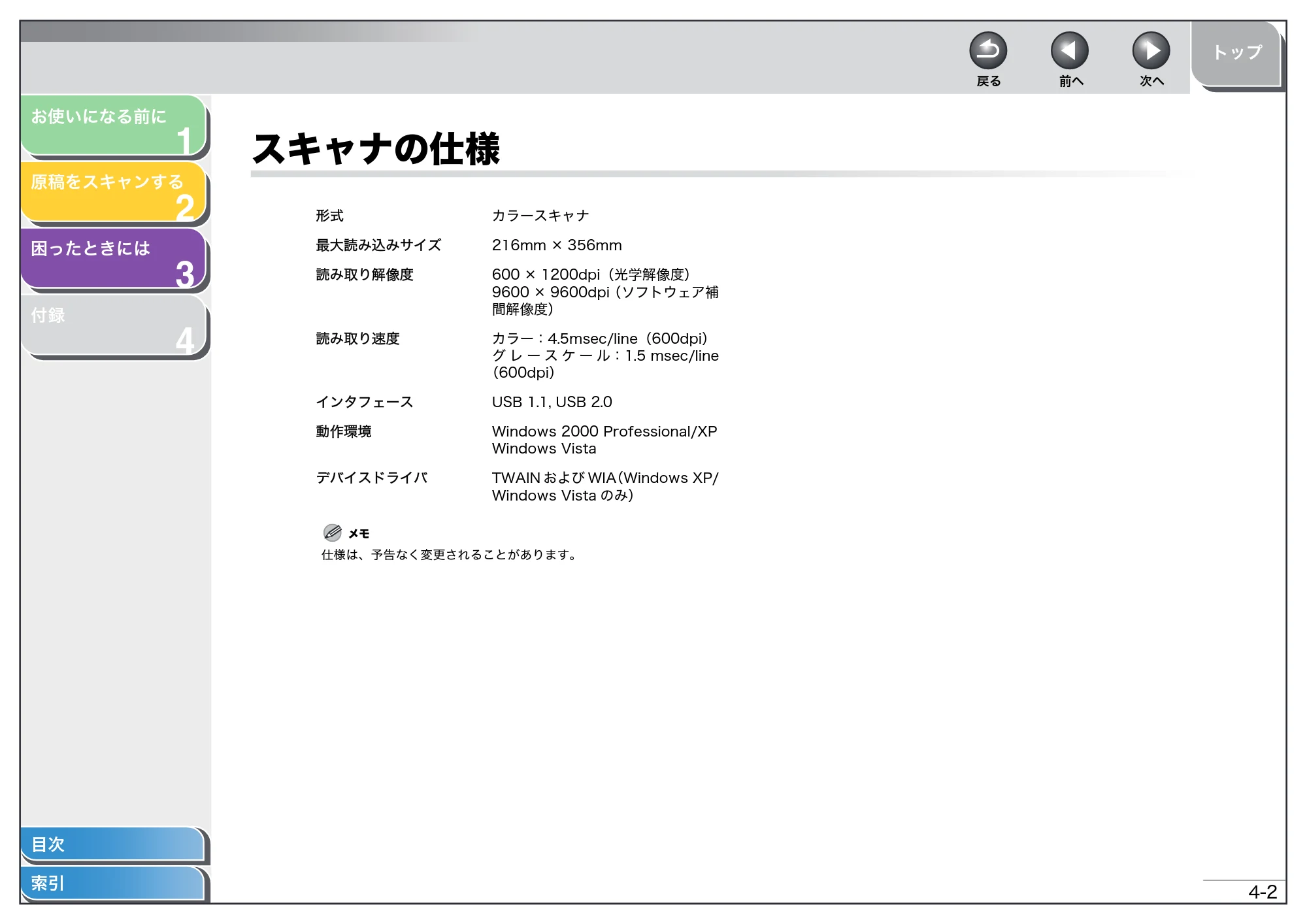Open chapter 2 原稿をスキャンする tab
The width and height of the screenshot is (1307, 924).
click(x=114, y=192)
